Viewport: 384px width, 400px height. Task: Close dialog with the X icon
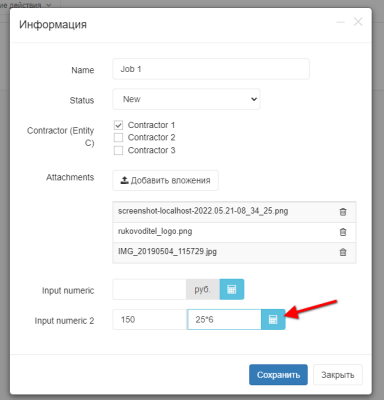358,22
